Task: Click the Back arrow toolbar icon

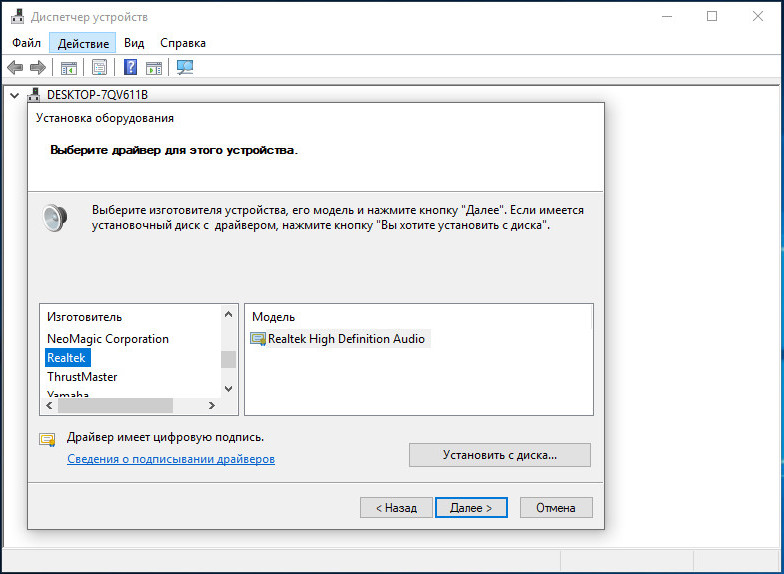Action: tap(15, 68)
